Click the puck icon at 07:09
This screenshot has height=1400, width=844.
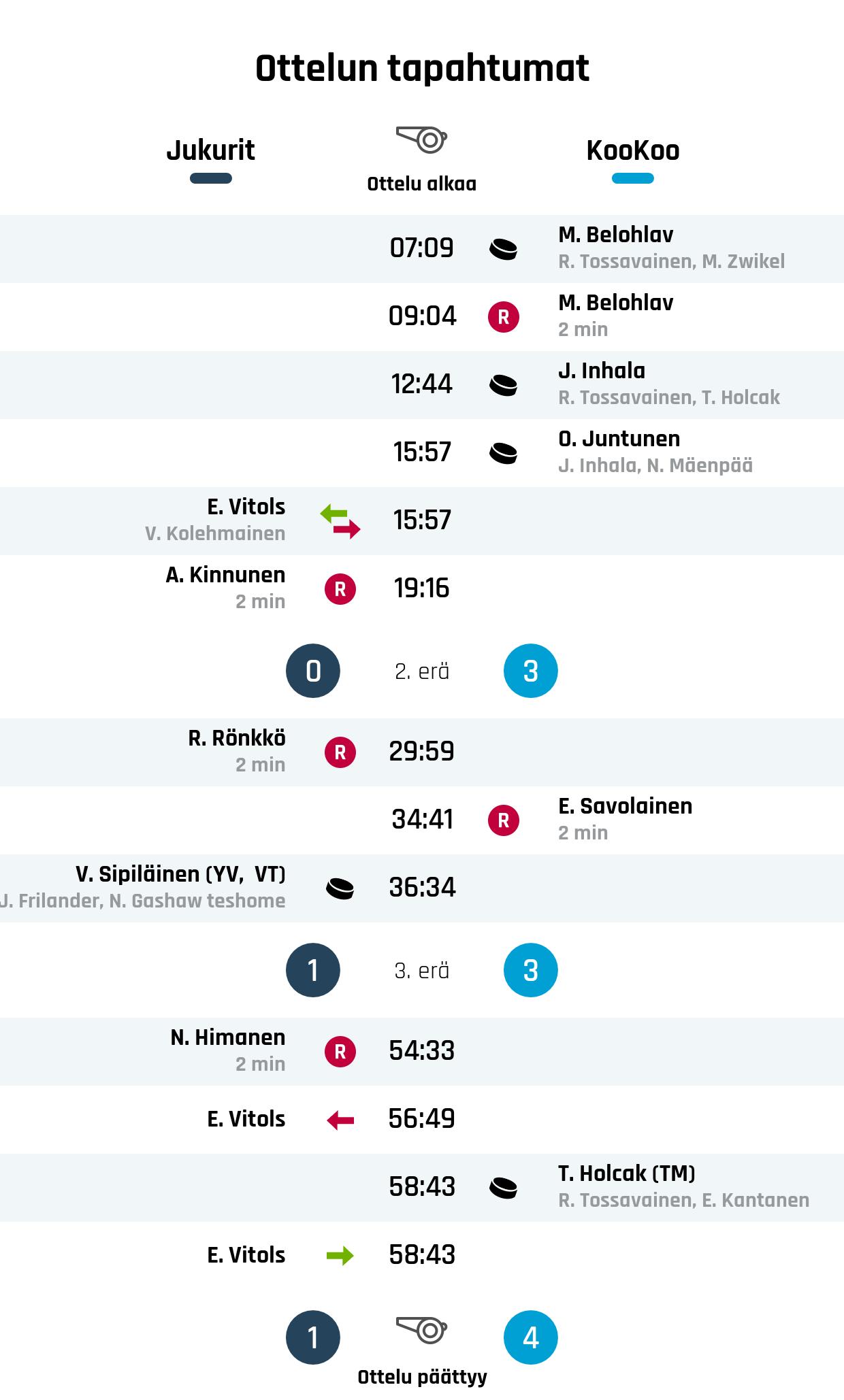503,249
